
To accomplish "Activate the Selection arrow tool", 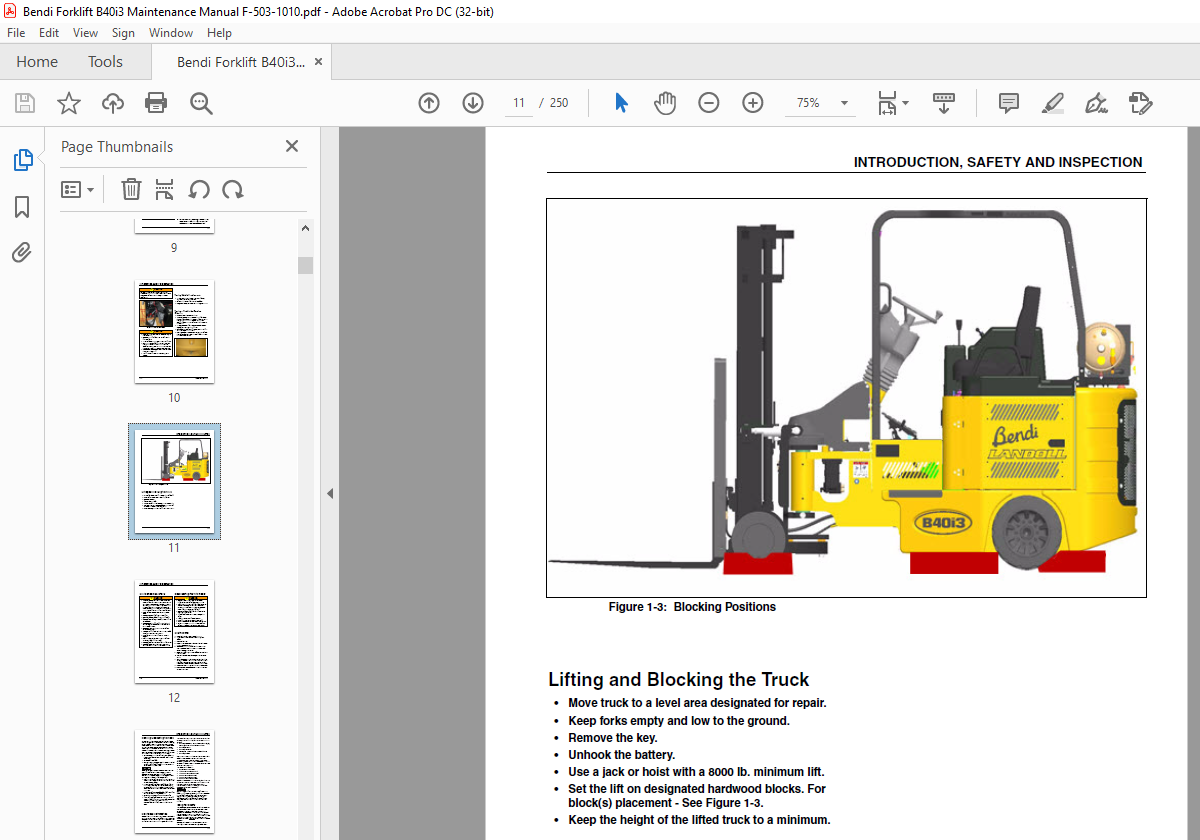I will pos(621,103).
